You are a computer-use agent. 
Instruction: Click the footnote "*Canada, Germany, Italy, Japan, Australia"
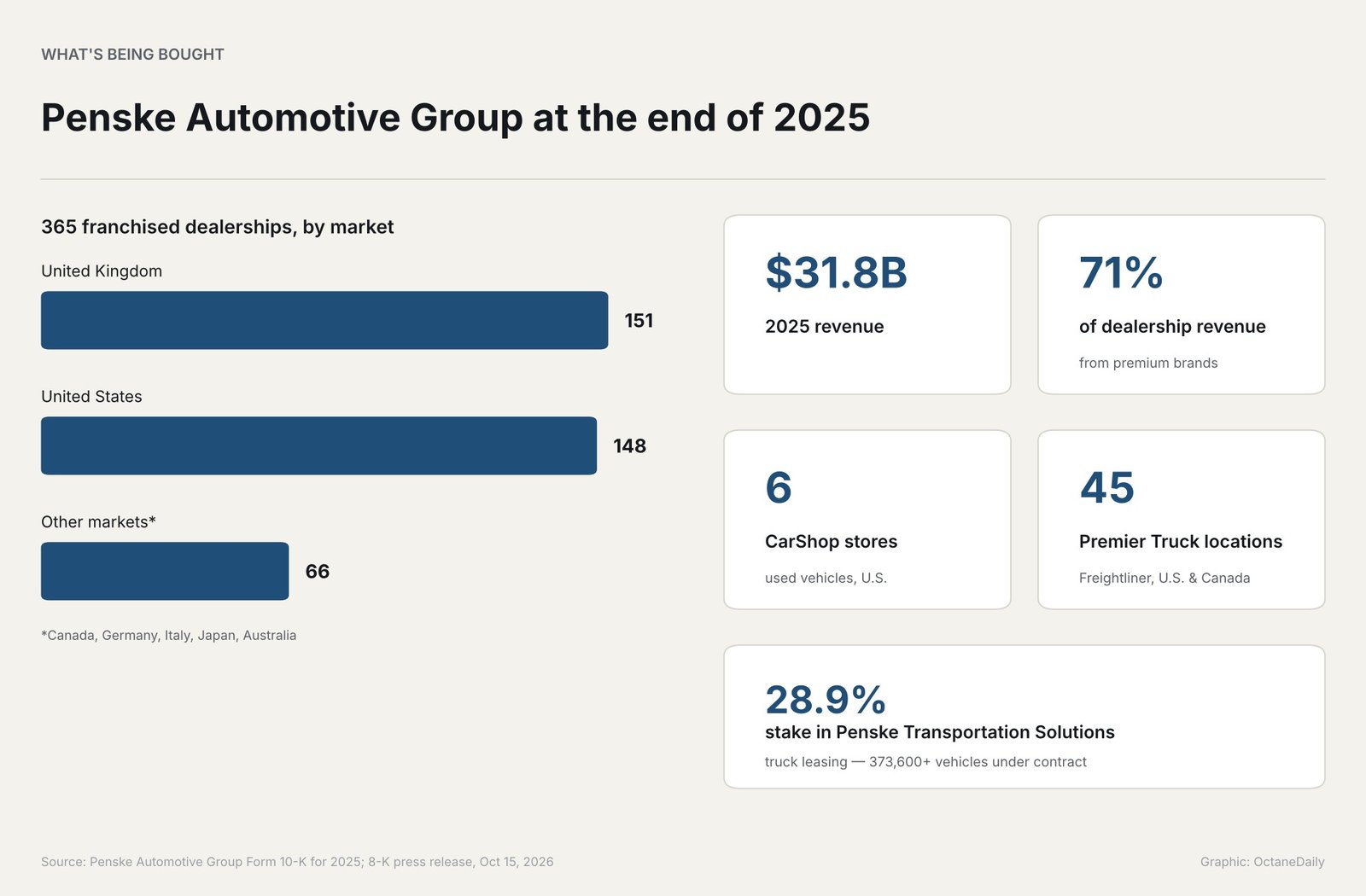[168, 636]
